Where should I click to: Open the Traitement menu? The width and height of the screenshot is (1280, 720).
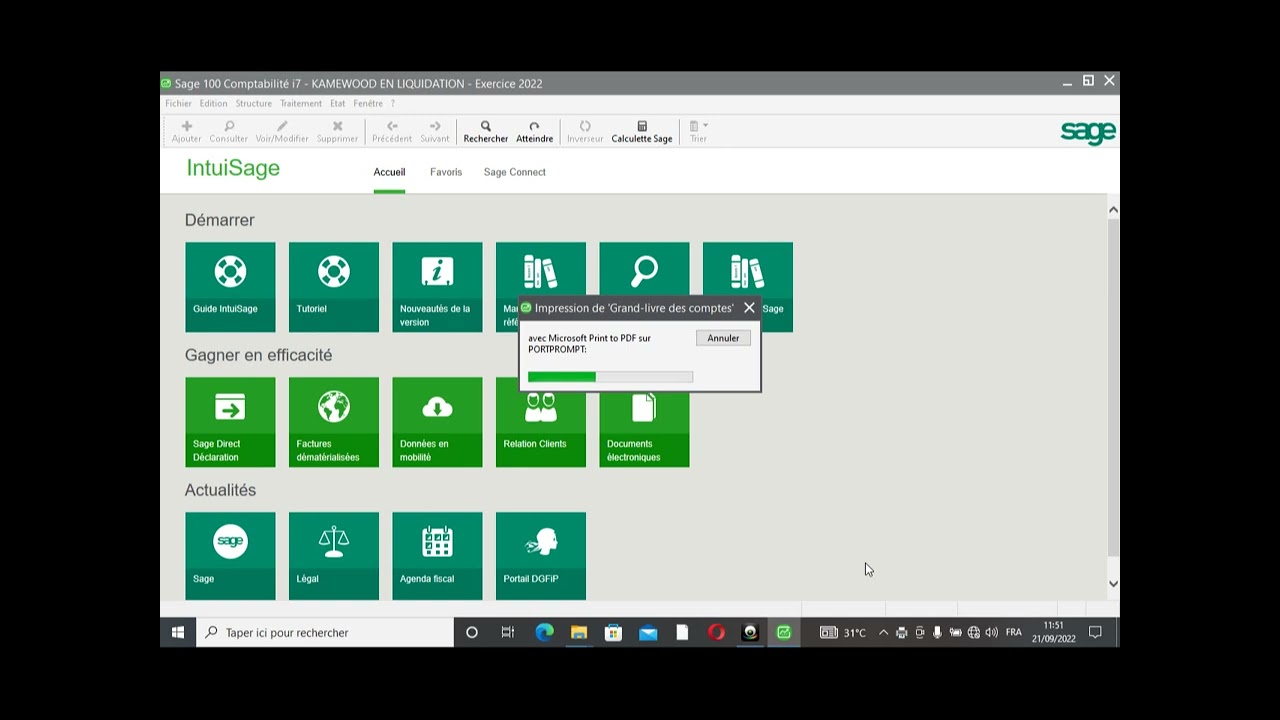pos(301,103)
